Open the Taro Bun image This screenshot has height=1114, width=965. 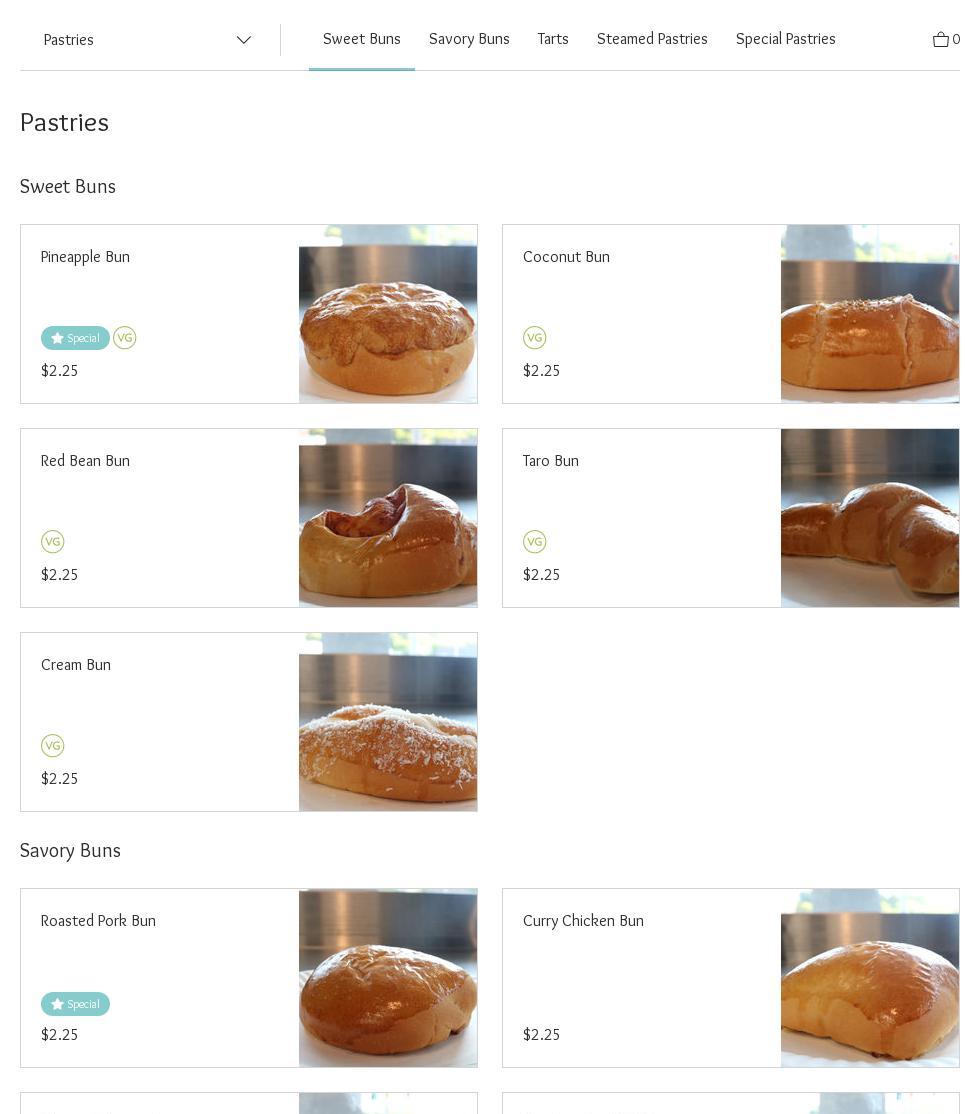click(x=869, y=518)
